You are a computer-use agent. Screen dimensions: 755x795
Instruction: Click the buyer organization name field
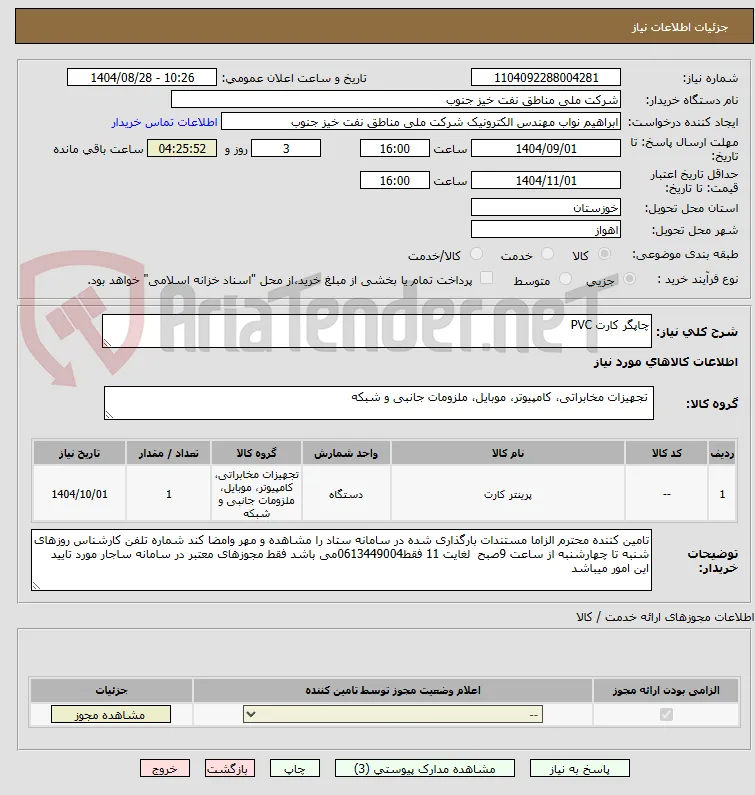pyautogui.click(x=396, y=100)
